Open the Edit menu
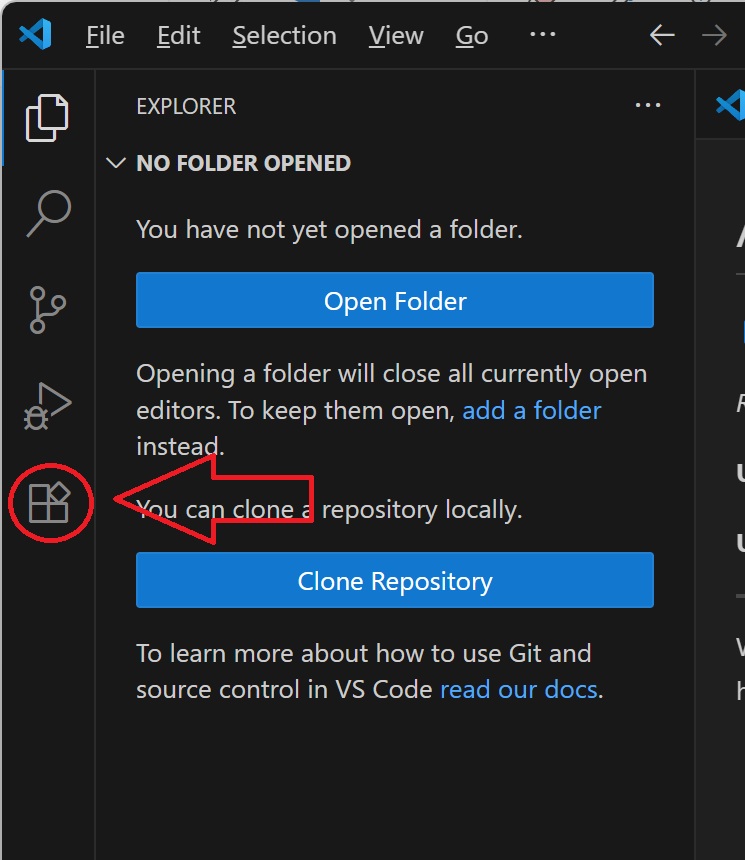The image size is (745, 860). tap(179, 36)
